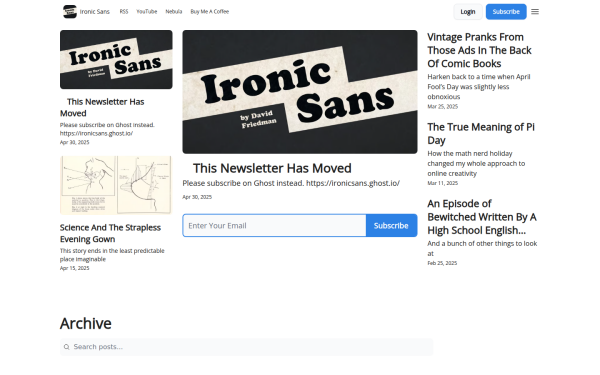Image resolution: width=600 pixels, height=375 pixels.
Task: Open the Nebula nav link
Action: pos(173,11)
